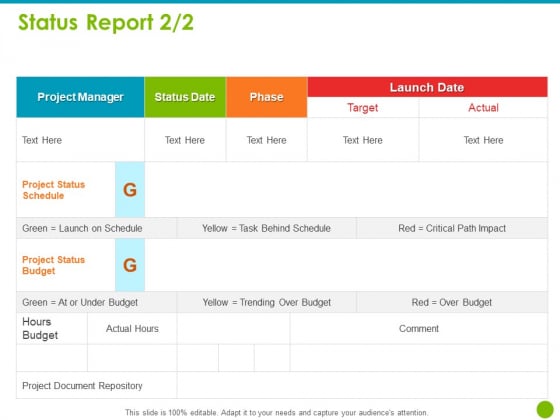The height and width of the screenshot is (420, 560).
Task: Click the Target subheader cell
Action: click(x=363, y=108)
